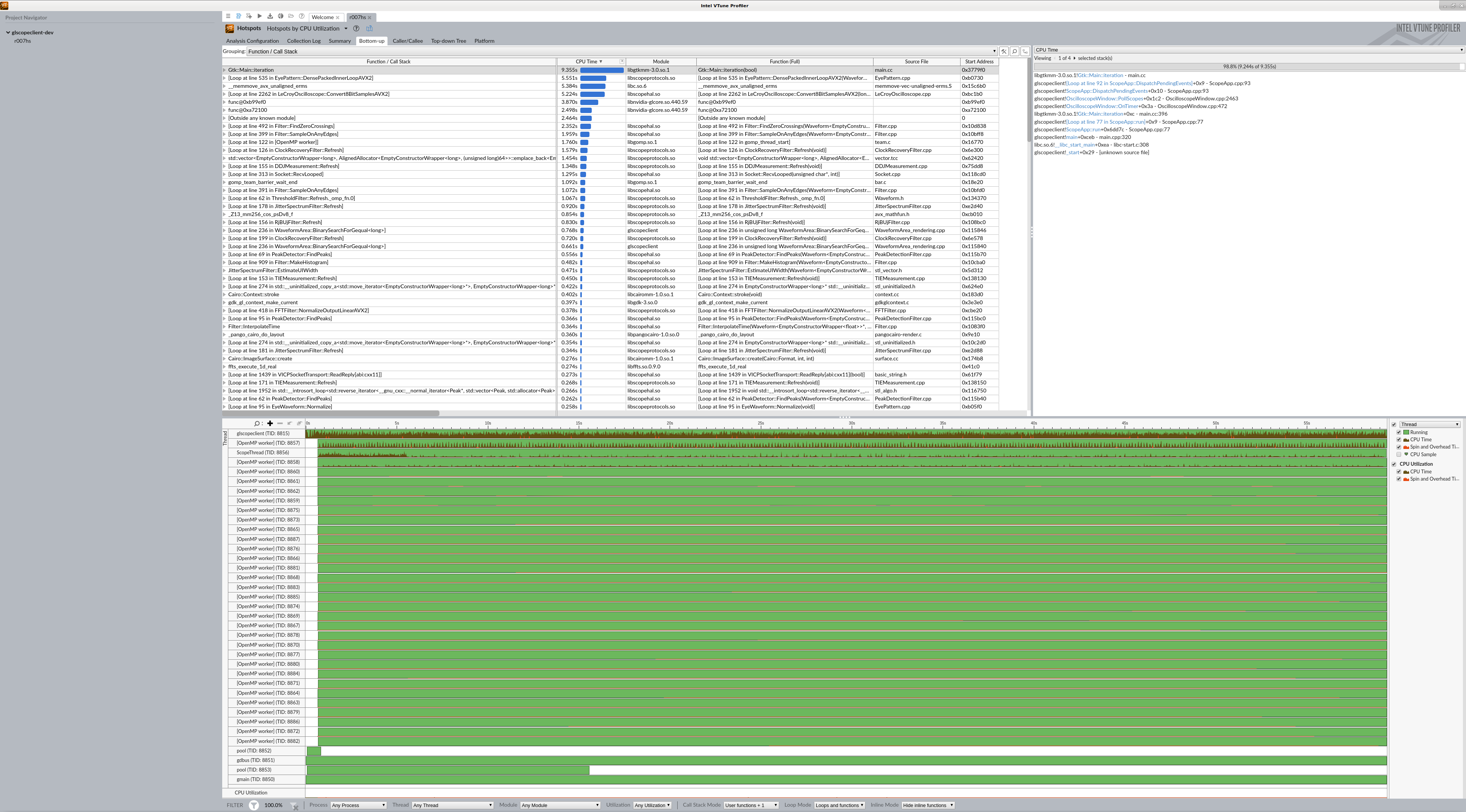The height and width of the screenshot is (812, 1466).
Task: Expand the __memmove_avx_unaligned_erms row
Action: pos(224,86)
